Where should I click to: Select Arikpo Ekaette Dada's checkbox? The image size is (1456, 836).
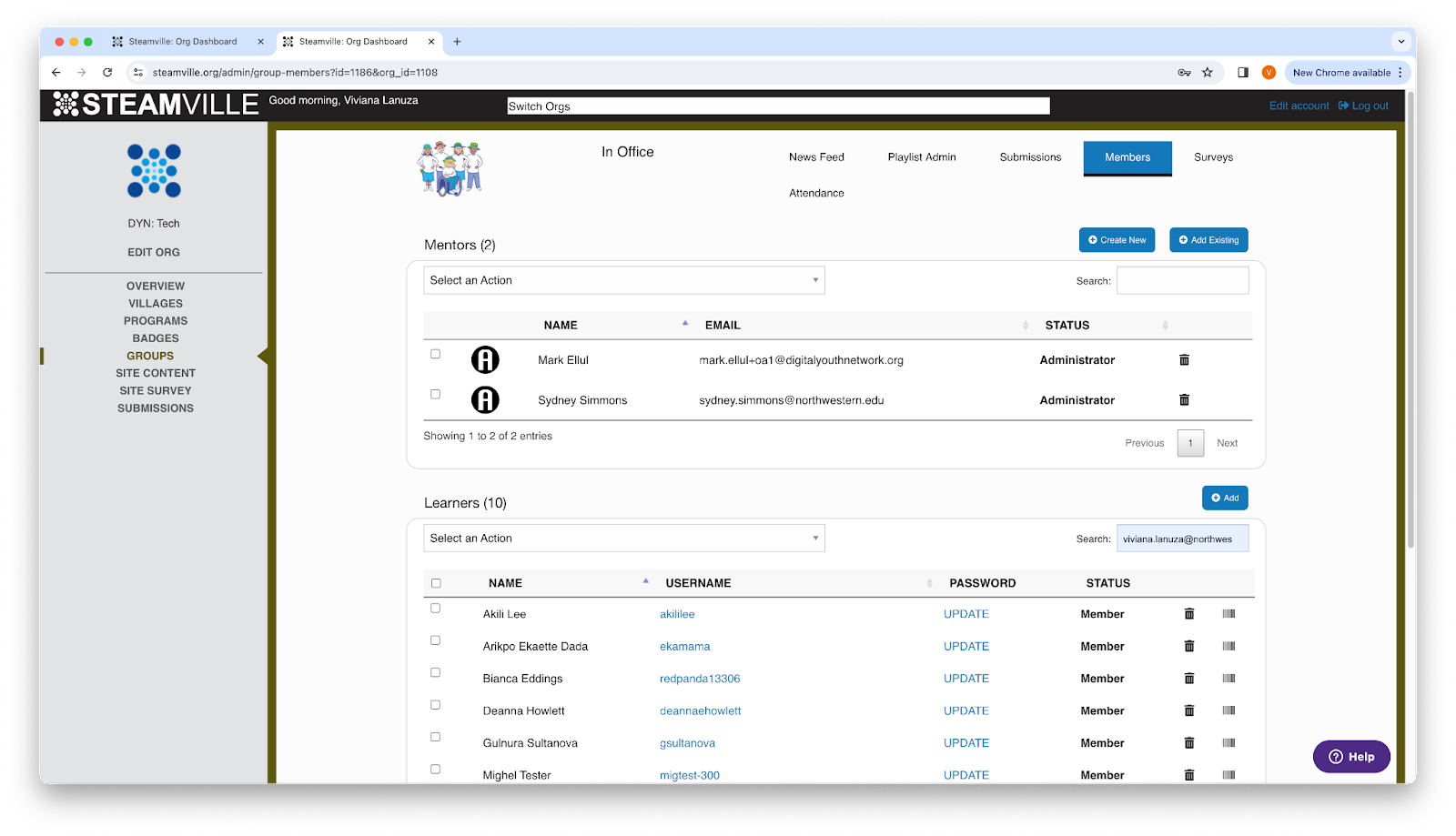coord(435,640)
